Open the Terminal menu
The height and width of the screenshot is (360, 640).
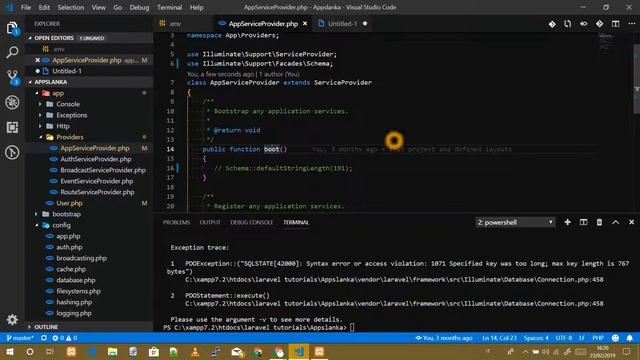pyautogui.click(x=169, y=7)
